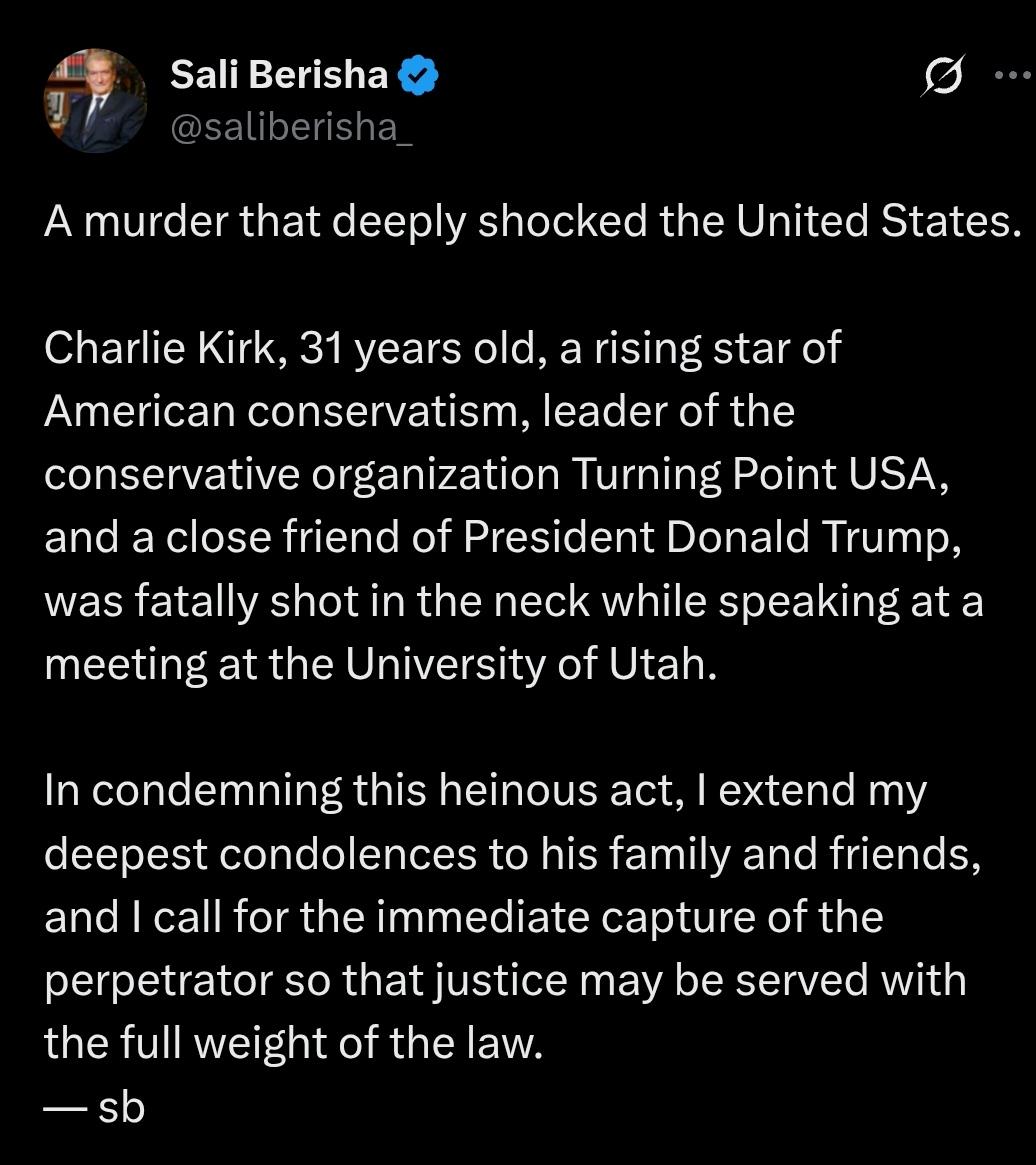Click the '— sb' signature

click(94, 1107)
